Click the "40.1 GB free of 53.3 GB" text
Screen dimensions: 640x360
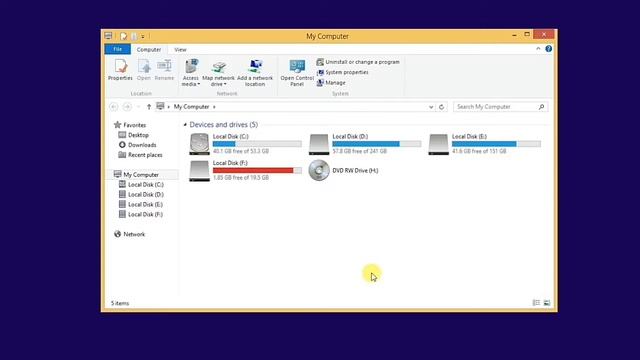[241, 151]
